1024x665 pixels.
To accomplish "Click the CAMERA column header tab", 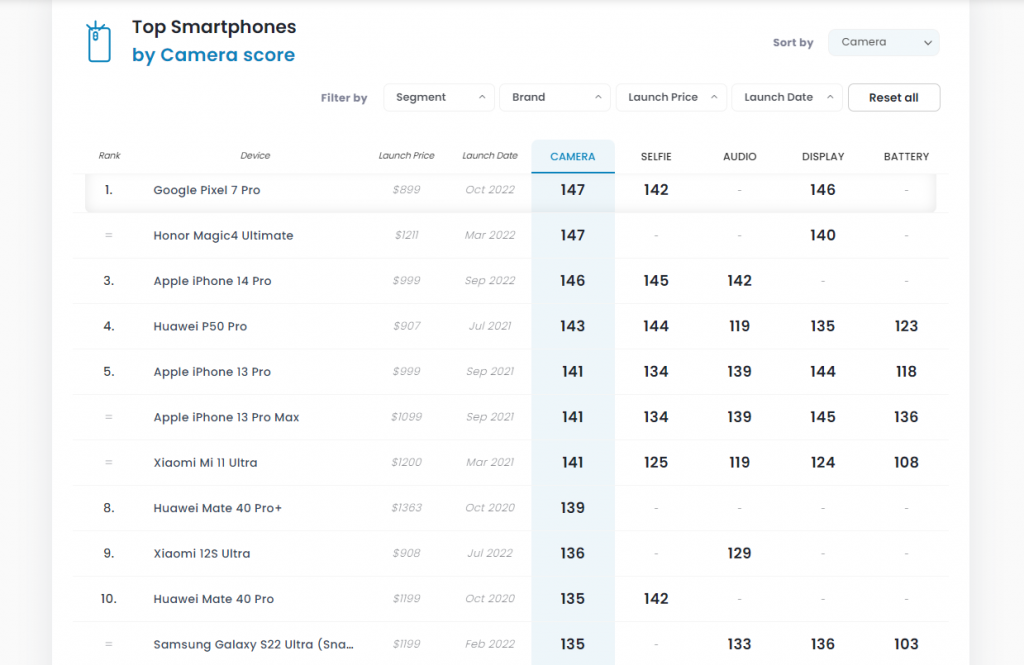I will pos(572,157).
